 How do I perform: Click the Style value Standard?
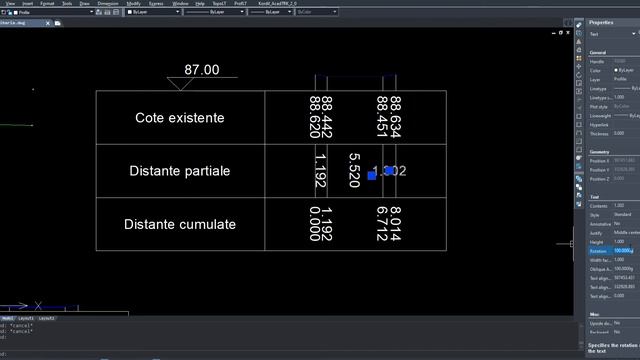pyautogui.click(x=626, y=215)
